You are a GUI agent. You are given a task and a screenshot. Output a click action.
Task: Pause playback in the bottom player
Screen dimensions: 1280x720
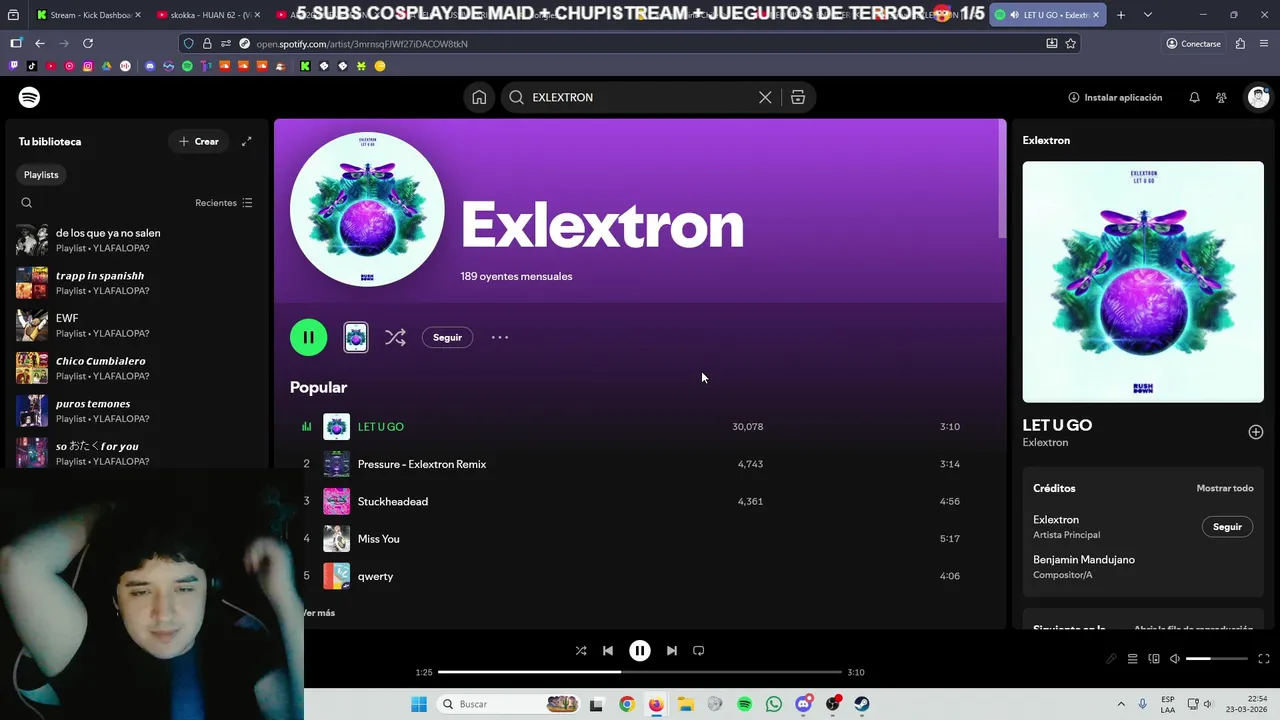pos(640,651)
